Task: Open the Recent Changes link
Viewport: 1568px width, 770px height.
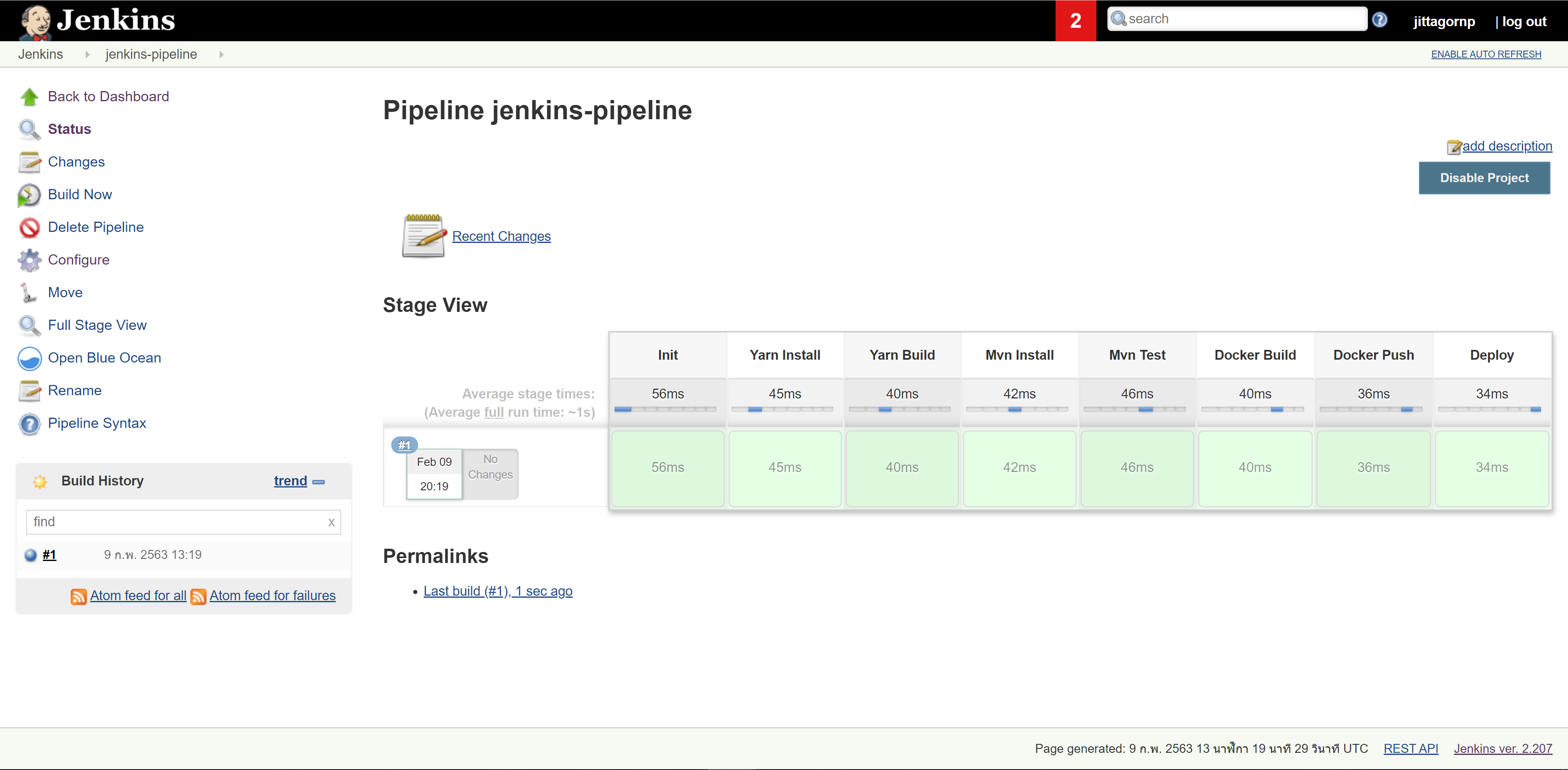Action: (501, 236)
